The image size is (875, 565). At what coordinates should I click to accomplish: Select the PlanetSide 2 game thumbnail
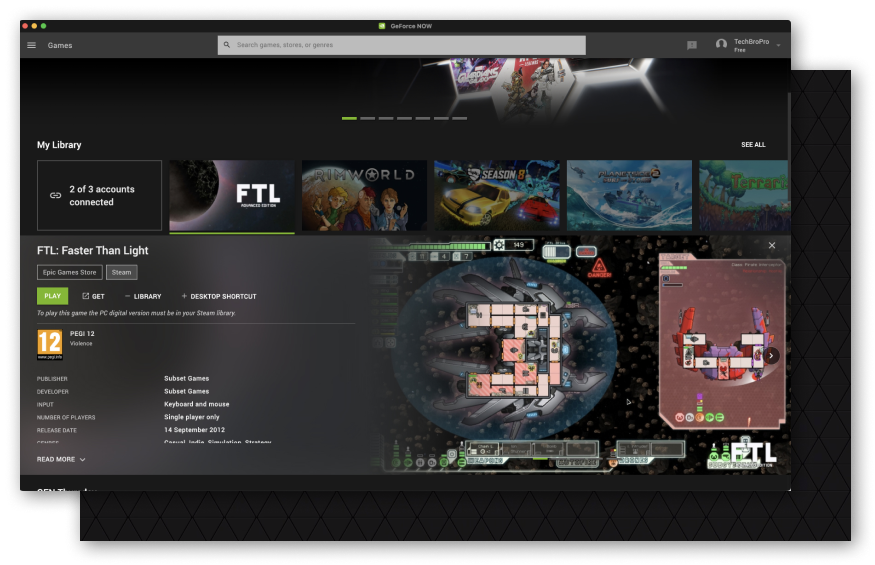(629, 195)
